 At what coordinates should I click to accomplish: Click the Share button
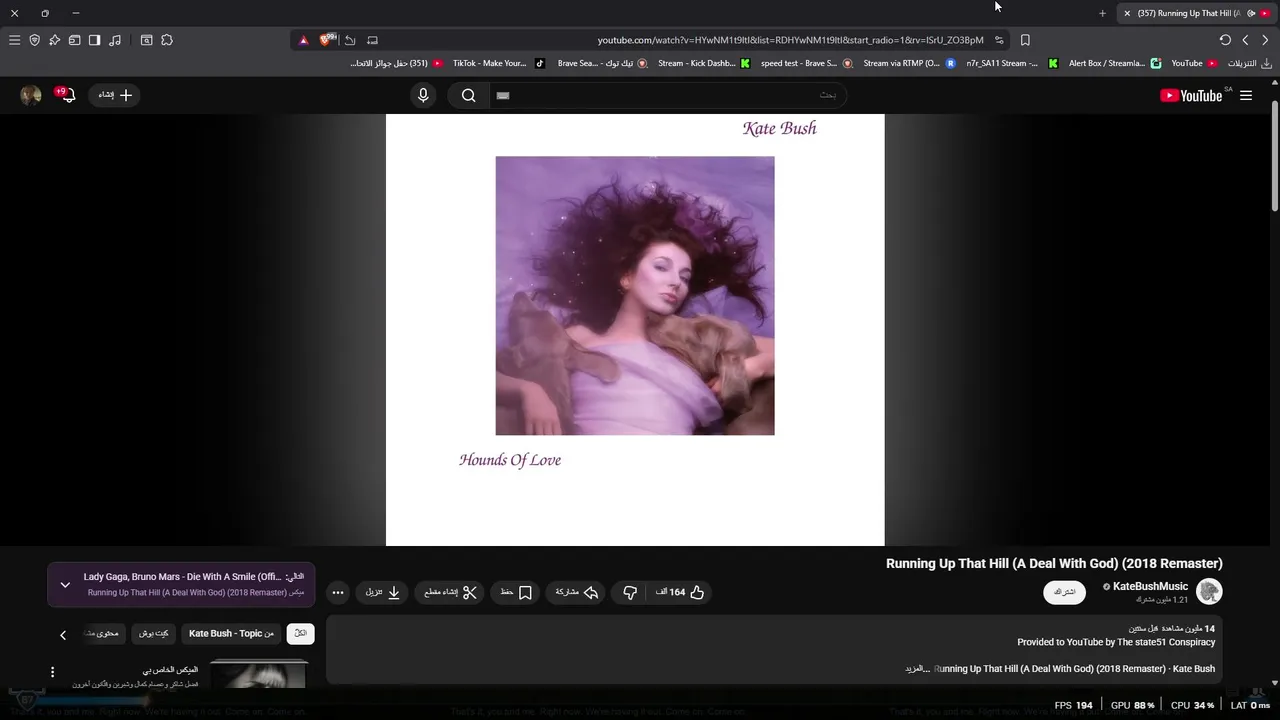point(576,592)
